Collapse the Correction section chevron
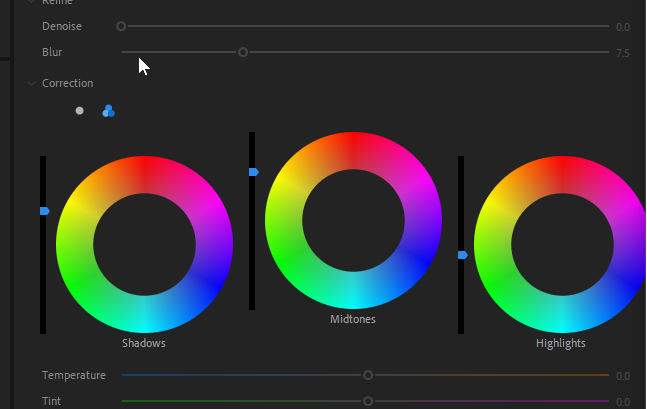This screenshot has width=647, height=409. tap(32, 84)
